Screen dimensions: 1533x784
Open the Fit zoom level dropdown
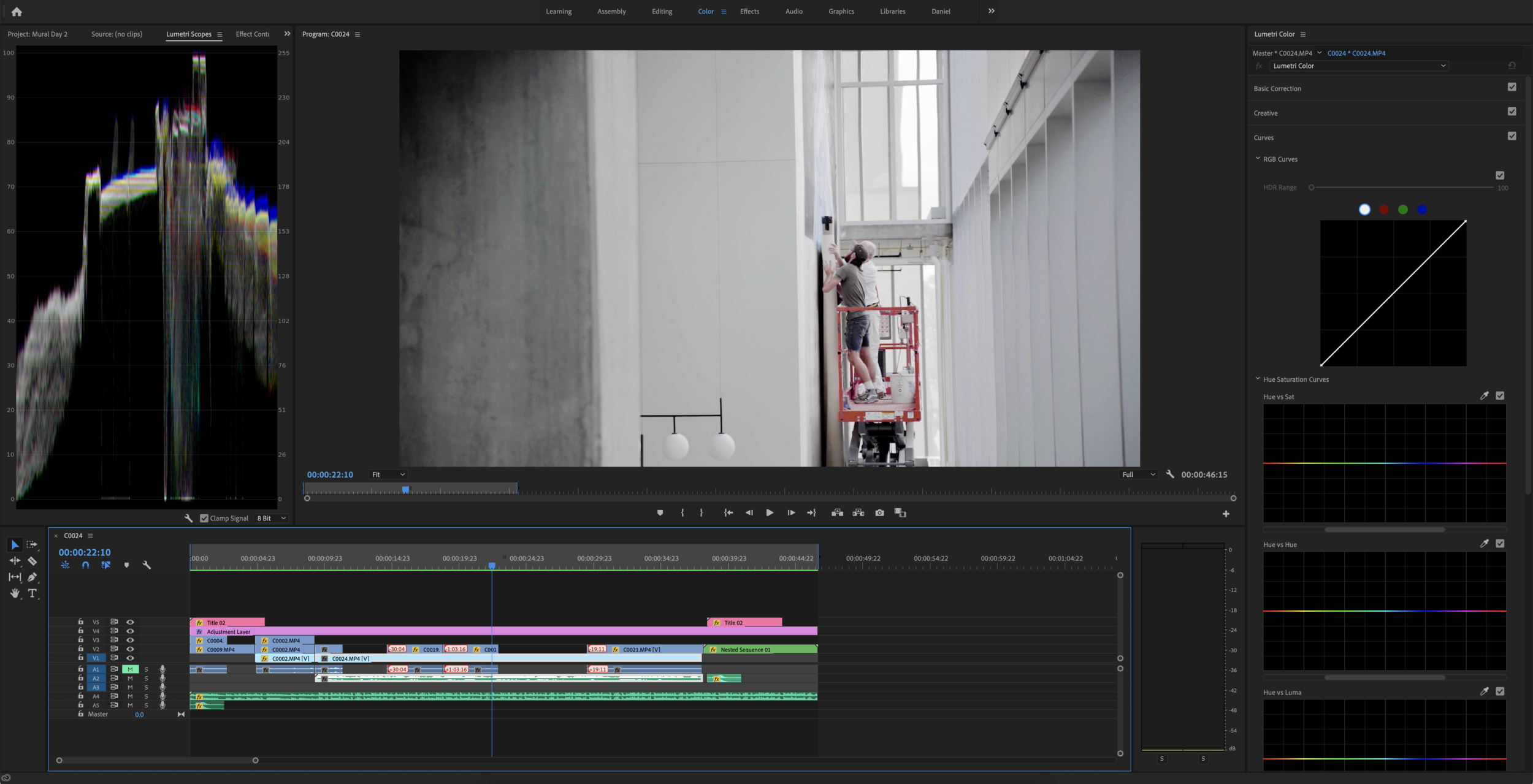(388, 474)
